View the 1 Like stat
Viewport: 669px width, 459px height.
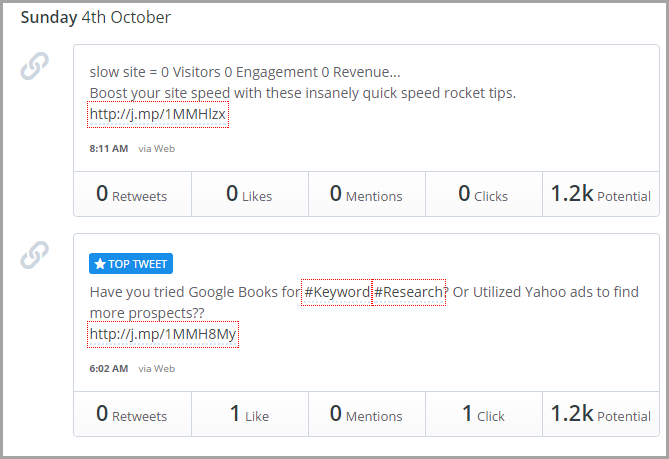coord(250,414)
